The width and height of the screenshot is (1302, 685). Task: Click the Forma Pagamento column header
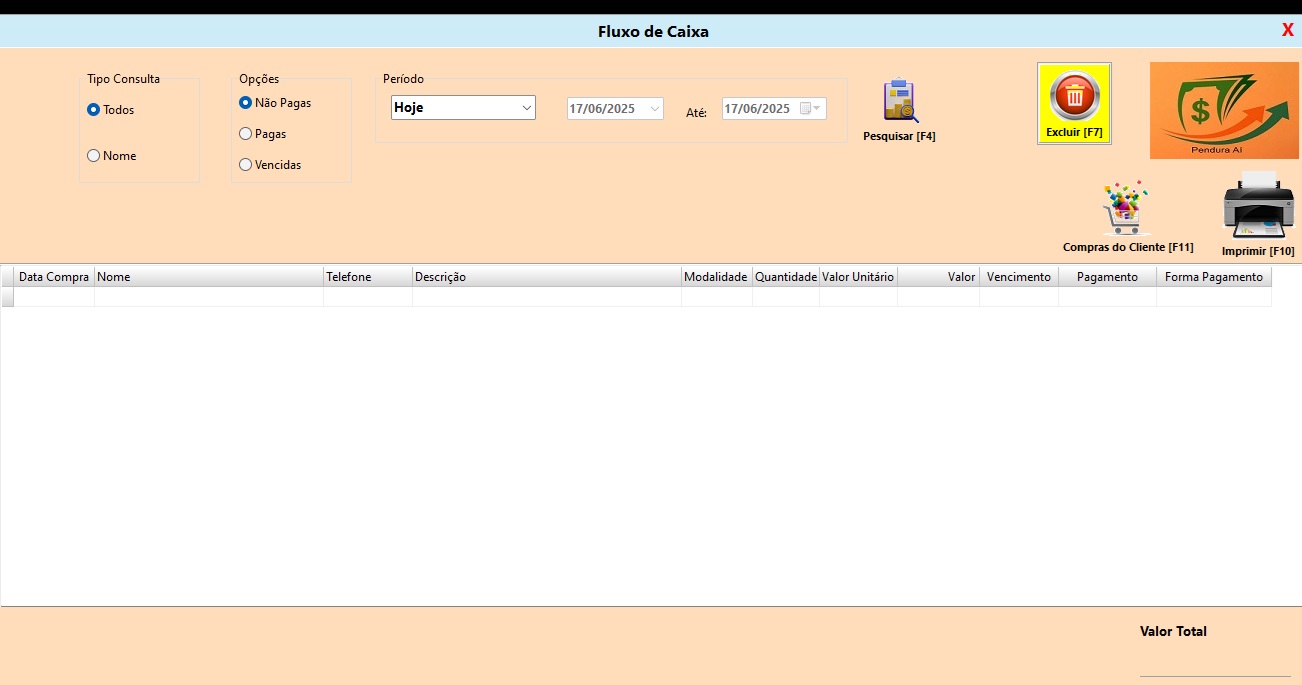tap(1213, 277)
